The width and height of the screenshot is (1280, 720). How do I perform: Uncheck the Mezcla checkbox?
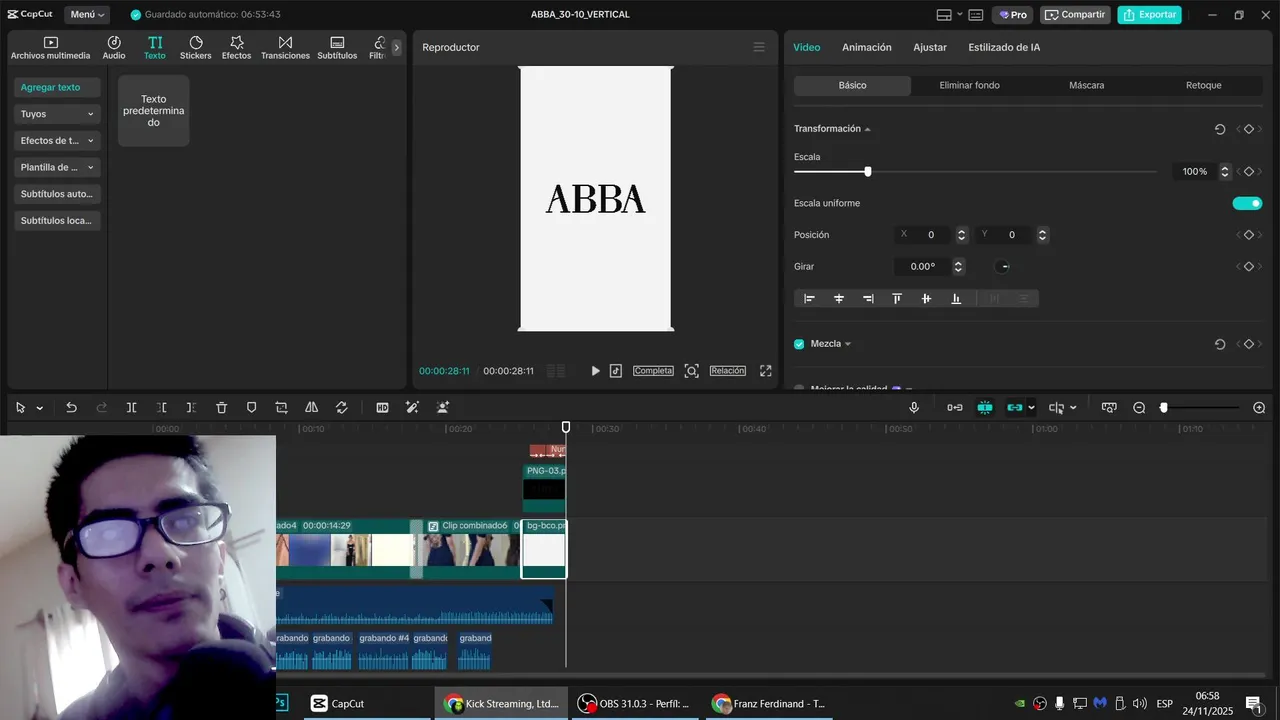pyautogui.click(x=799, y=344)
